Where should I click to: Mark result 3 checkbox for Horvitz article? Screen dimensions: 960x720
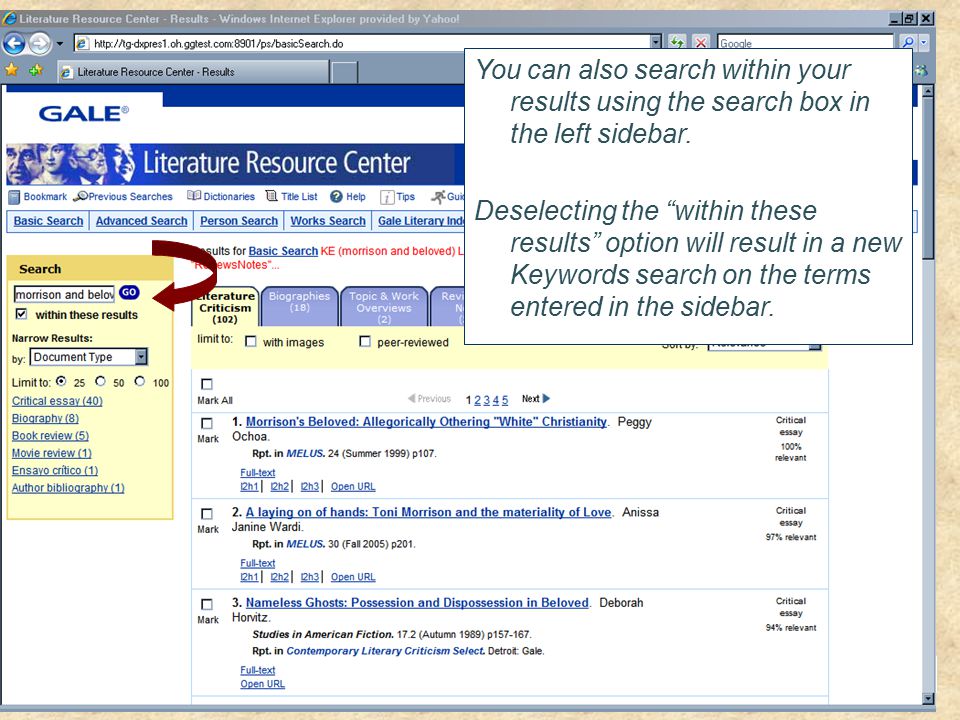coord(207,604)
